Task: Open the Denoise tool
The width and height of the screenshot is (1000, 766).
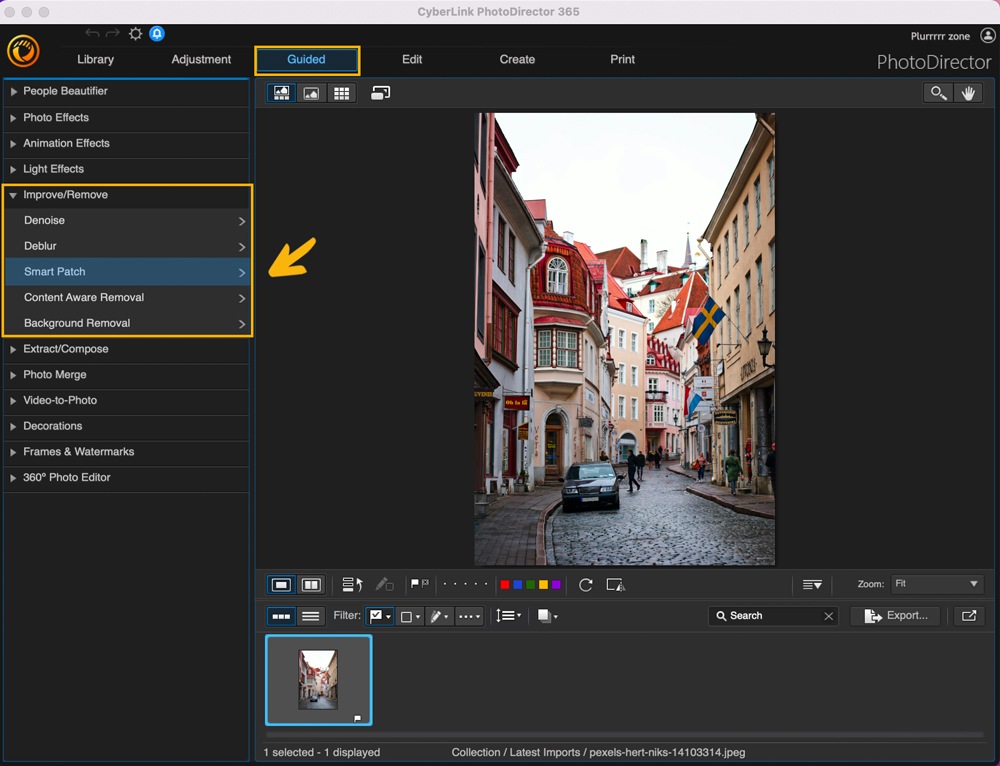Action: pos(126,221)
